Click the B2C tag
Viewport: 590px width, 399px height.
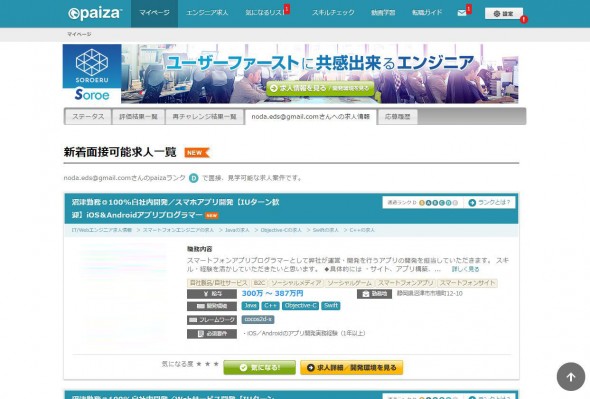(x=259, y=283)
